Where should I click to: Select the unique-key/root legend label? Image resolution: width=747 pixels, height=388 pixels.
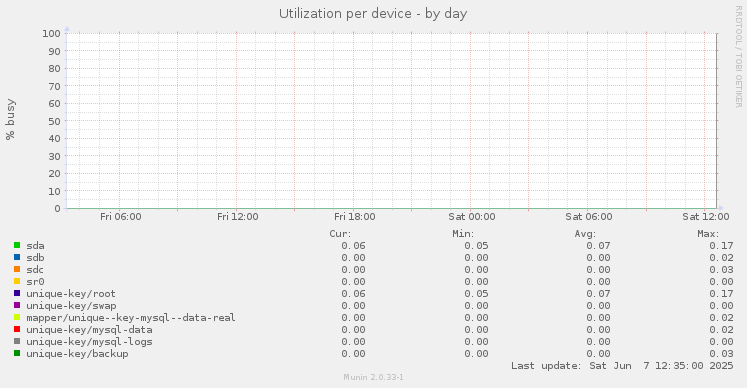click(71, 294)
